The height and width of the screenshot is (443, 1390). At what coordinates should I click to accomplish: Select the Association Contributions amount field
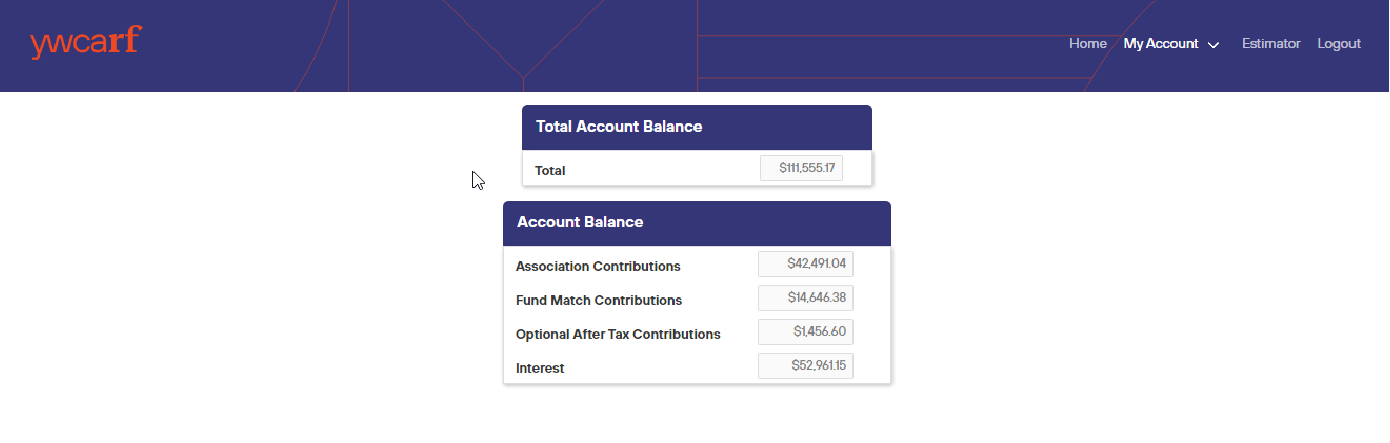[x=805, y=264]
